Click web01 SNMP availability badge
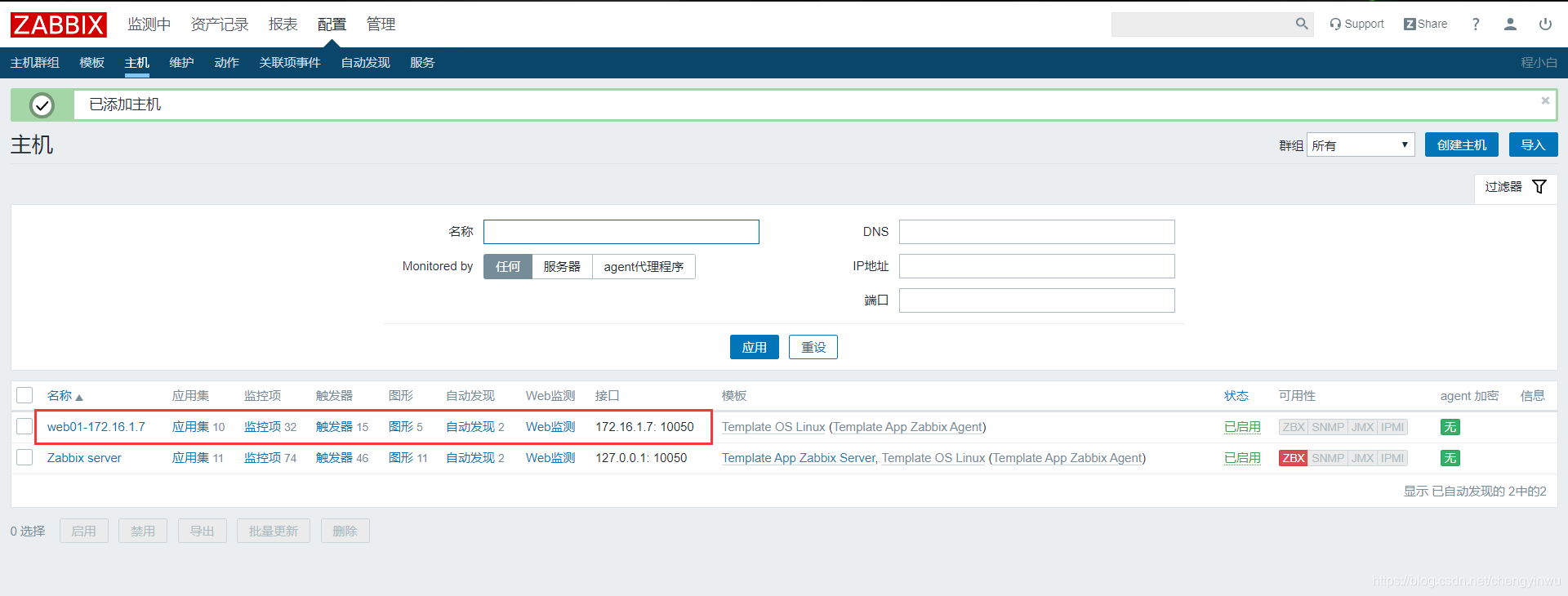The height and width of the screenshot is (596, 1568). (1328, 427)
